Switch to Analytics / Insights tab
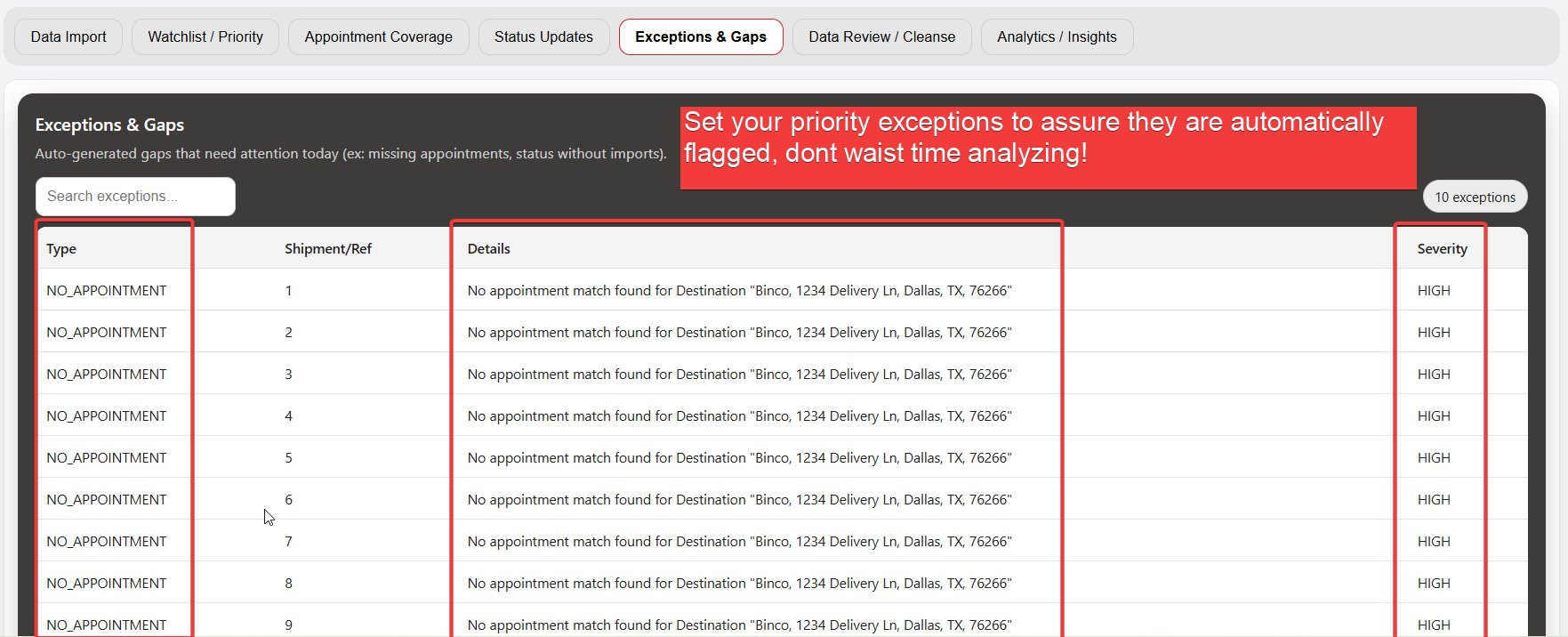This screenshot has height=637, width=1568. click(1057, 36)
